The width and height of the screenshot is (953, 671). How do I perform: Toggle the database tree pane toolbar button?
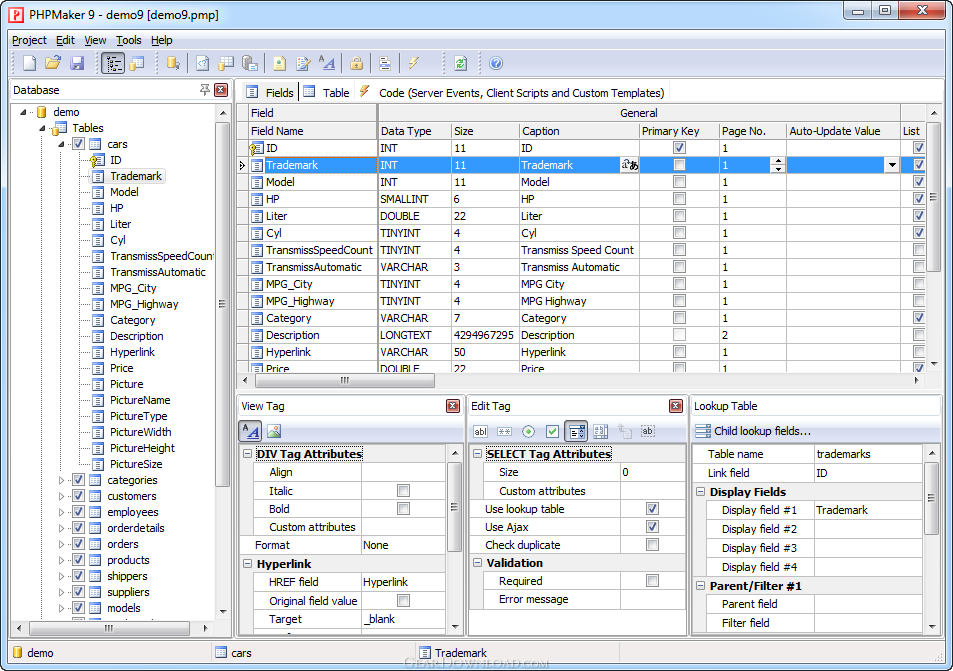click(x=113, y=63)
